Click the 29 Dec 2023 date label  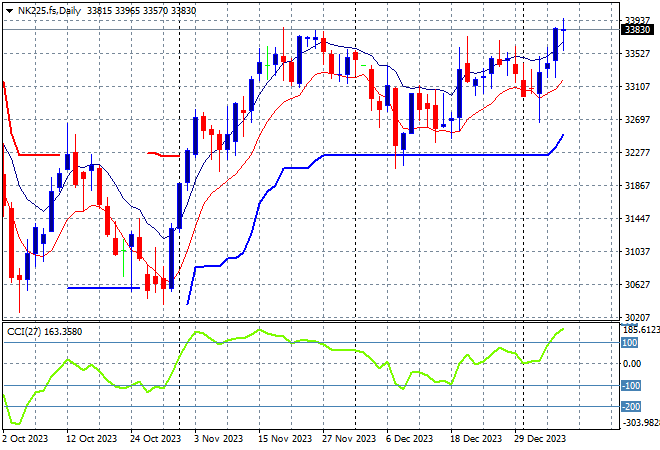click(543, 438)
